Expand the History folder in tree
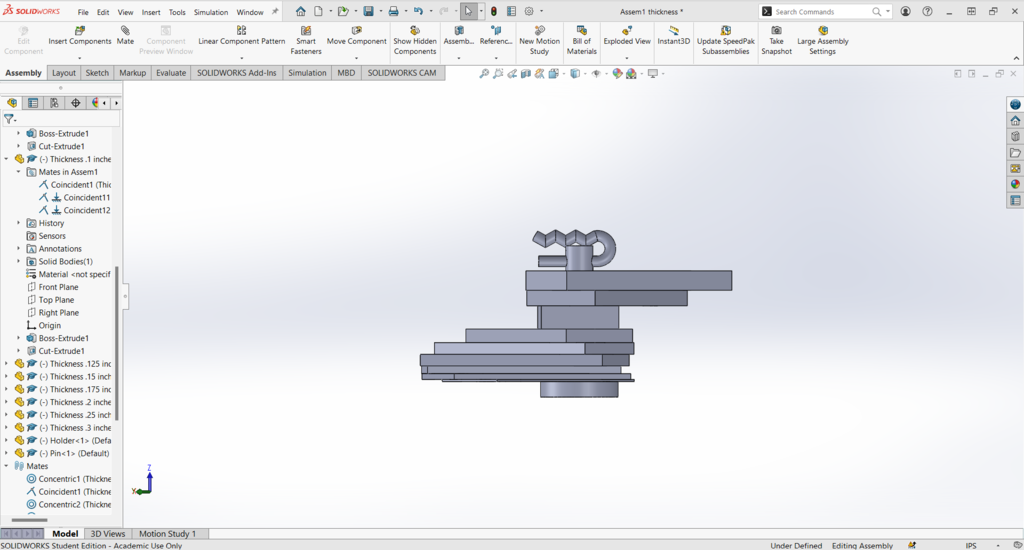 (x=18, y=223)
